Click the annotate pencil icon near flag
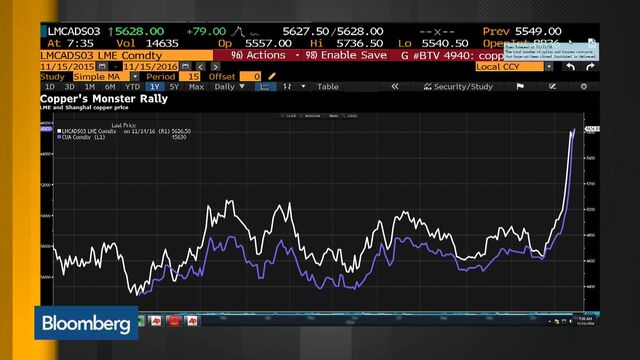This screenshot has width=640, height=360. tap(552, 87)
